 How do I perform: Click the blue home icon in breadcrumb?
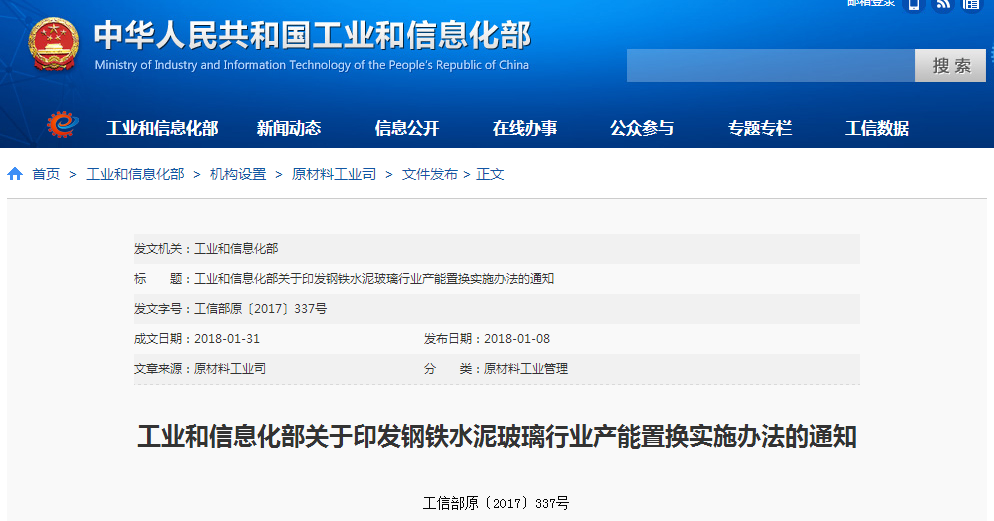15,174
